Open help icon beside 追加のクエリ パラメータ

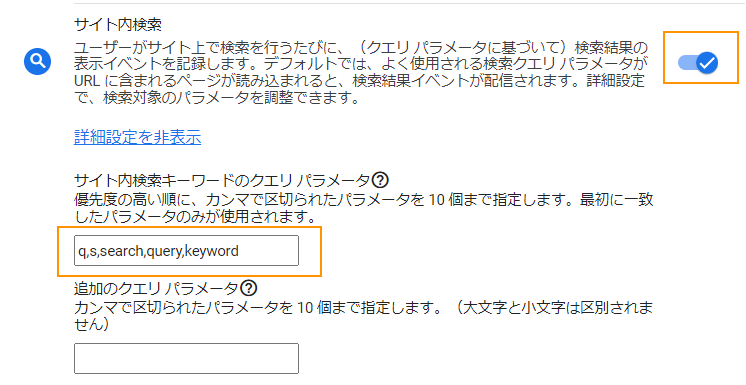click(248, 288)
